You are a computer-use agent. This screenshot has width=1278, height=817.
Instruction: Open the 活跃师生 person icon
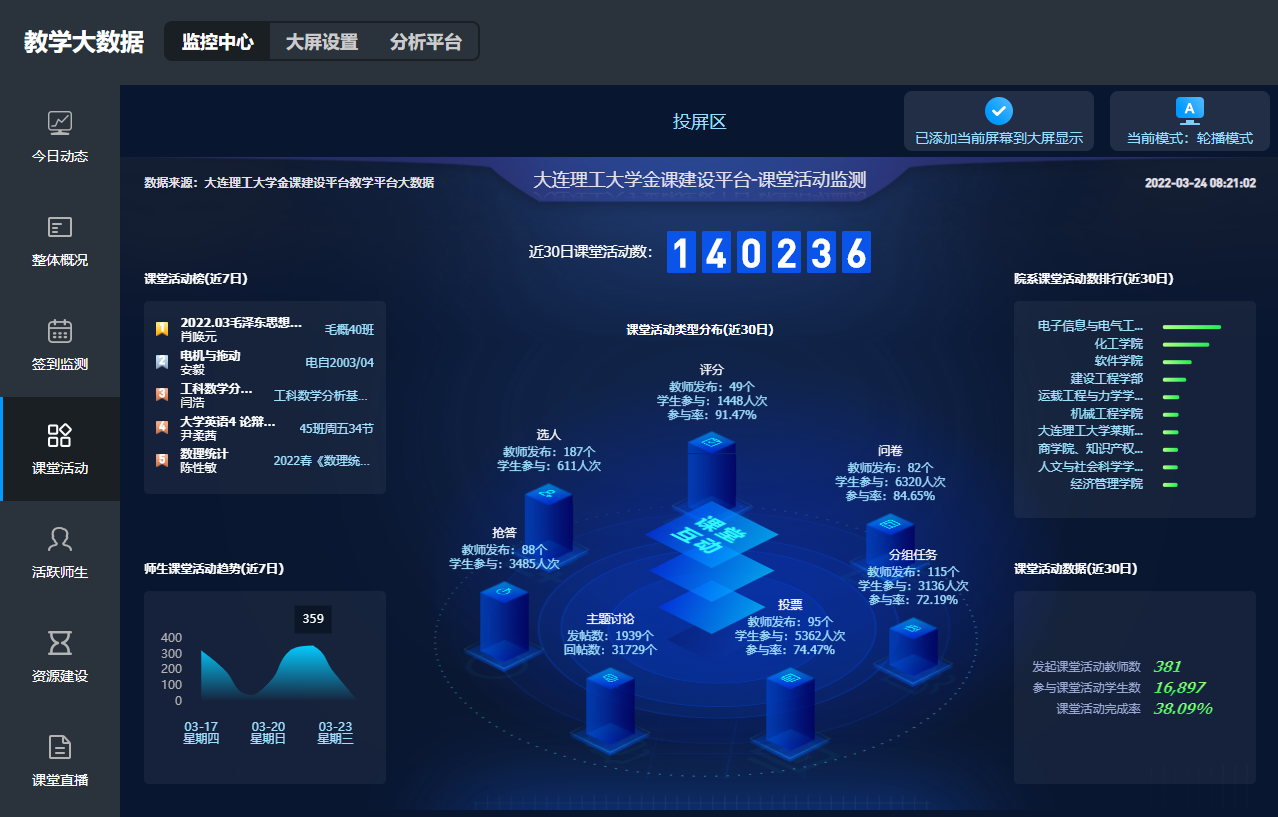coord(60,539)
